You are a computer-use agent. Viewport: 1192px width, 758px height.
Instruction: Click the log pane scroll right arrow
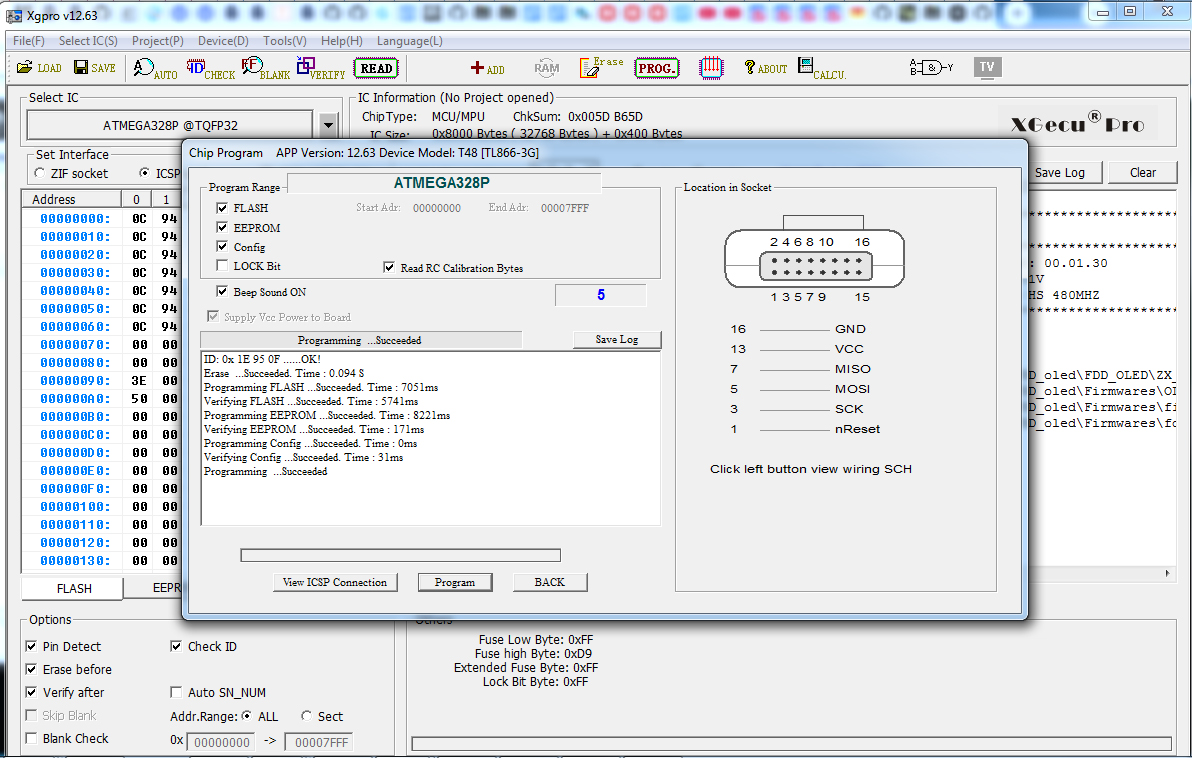click(x=1168, y=573)
